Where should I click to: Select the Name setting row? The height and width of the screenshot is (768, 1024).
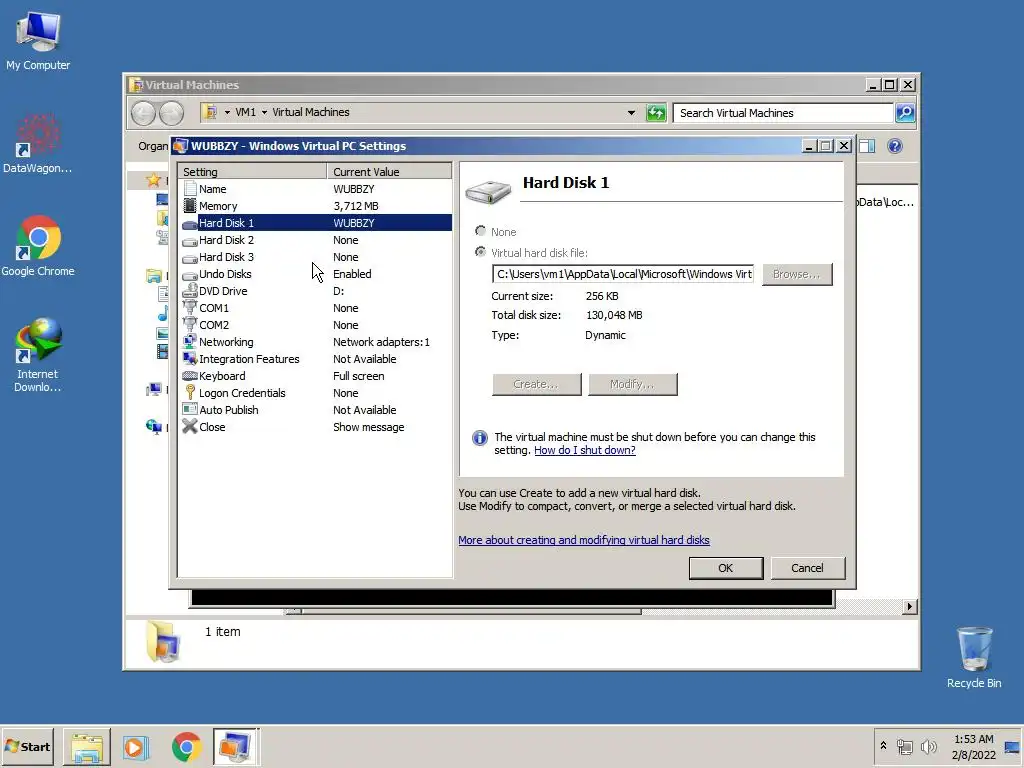click(x=315, y=189)
